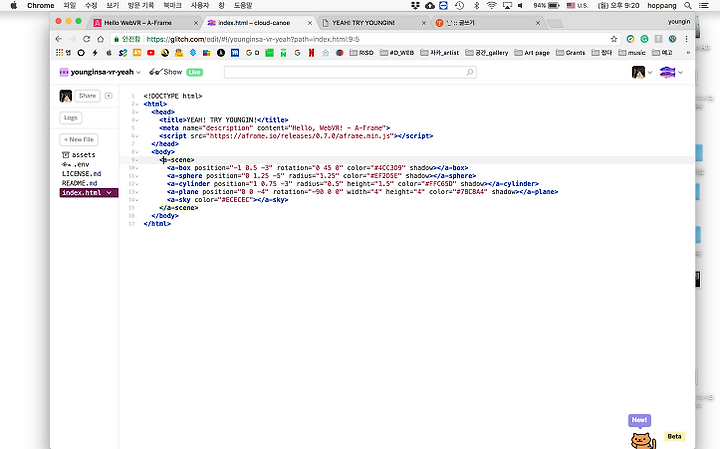The image size is (720, 449).
Task: Close the 글쓰기 tab
Action: 538,23
